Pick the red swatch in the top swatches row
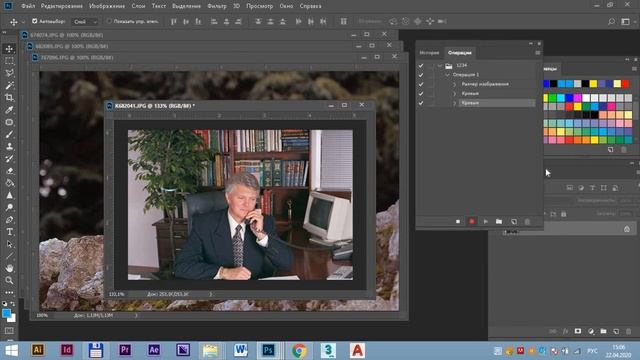 click(x=625, y=84)
